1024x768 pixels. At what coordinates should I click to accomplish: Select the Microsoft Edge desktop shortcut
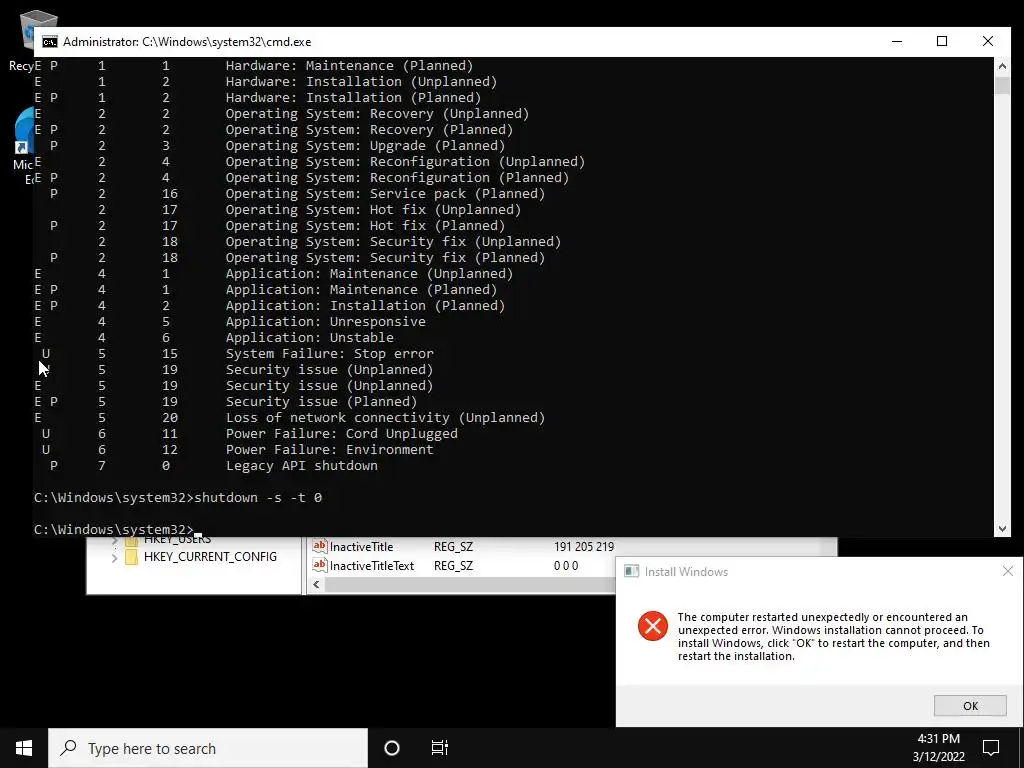tap(25, 145)
